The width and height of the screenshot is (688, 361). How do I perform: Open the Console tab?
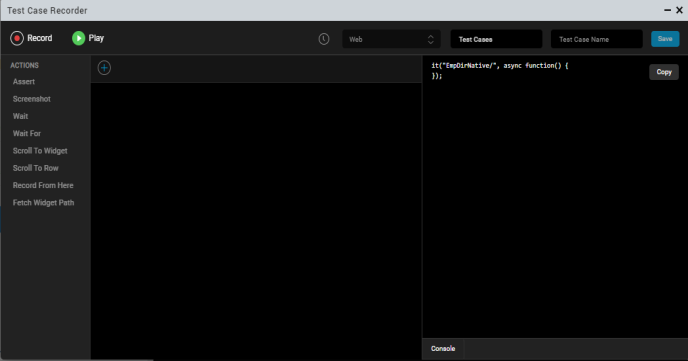click(x=443, y=349)
